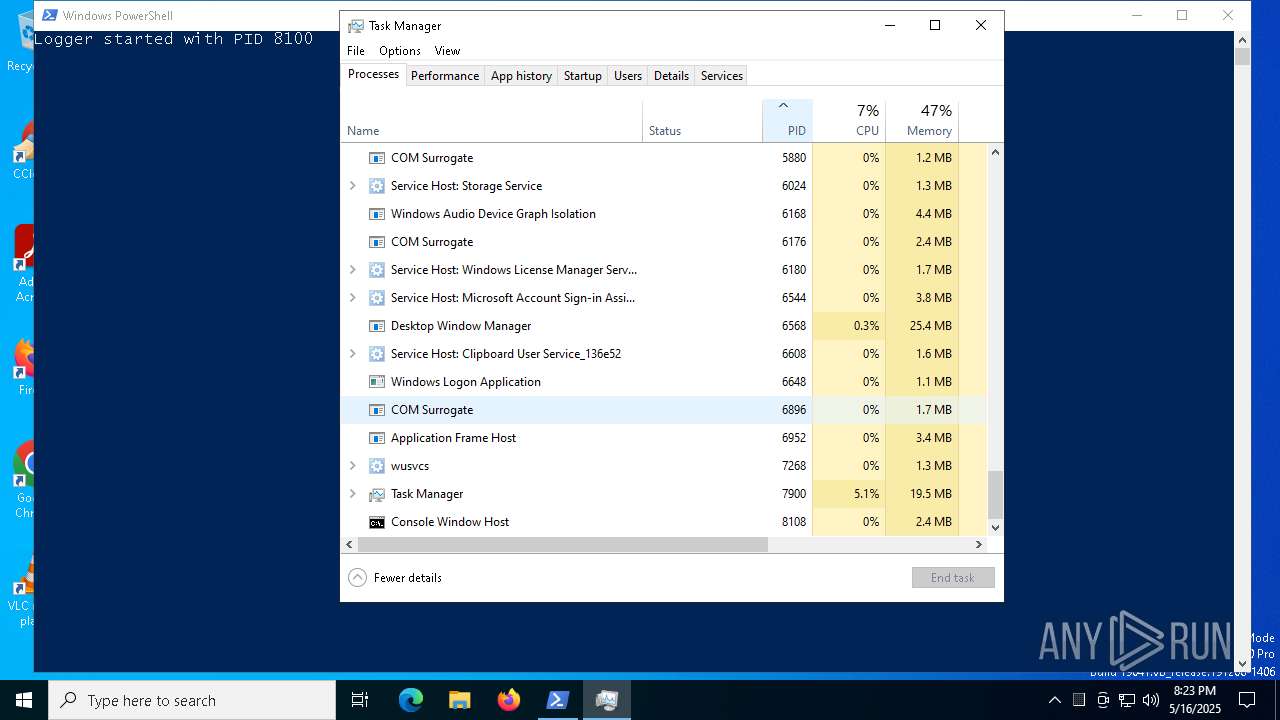Sort processes by Memory column

[922, 120]
